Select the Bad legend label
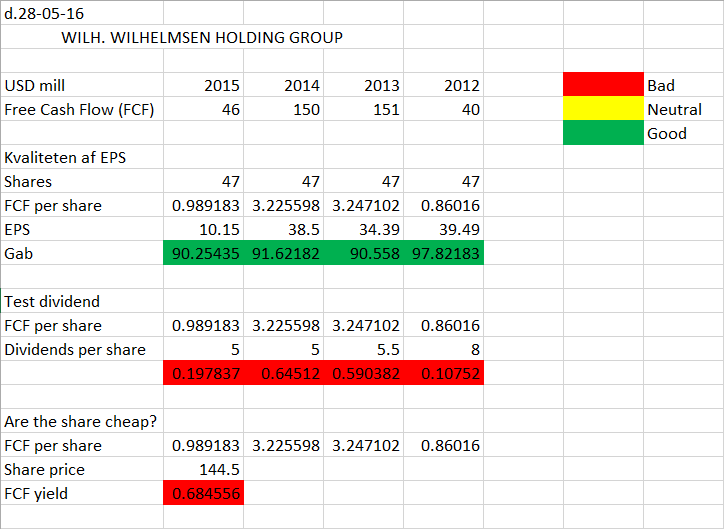The width and height of the screenshot is (724, 529). coord(661,85)
